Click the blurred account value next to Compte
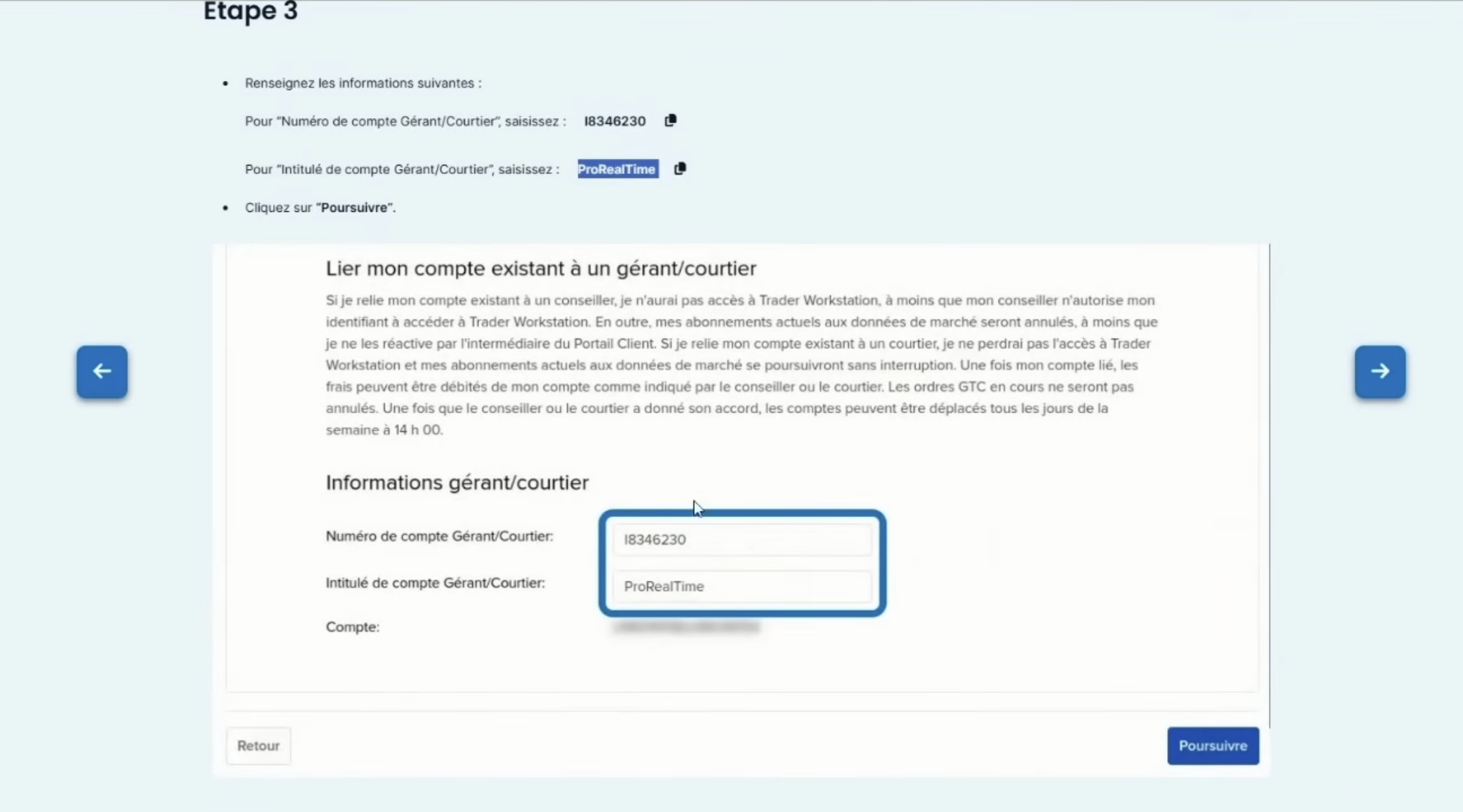 [x=686, y=627]
